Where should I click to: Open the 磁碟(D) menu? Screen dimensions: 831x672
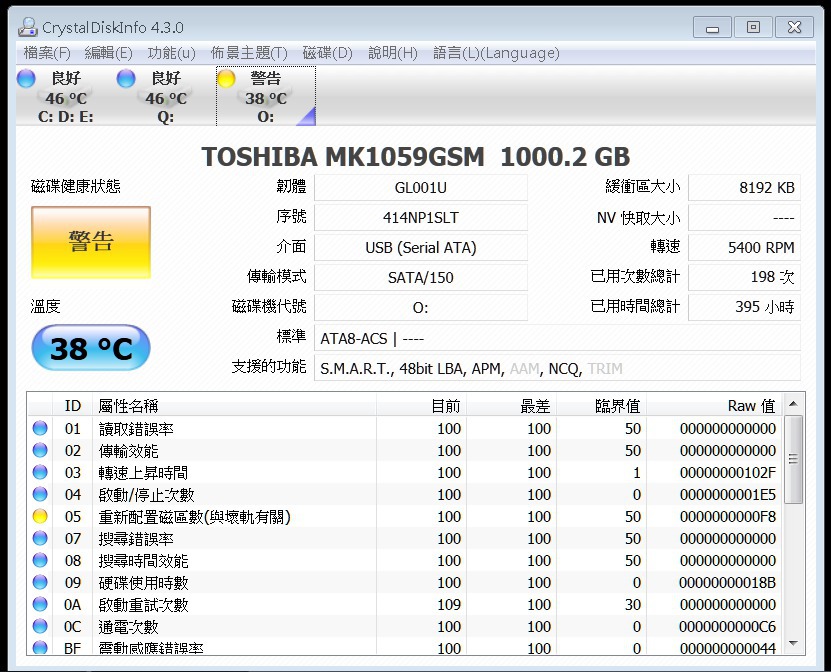coord(328,53)
